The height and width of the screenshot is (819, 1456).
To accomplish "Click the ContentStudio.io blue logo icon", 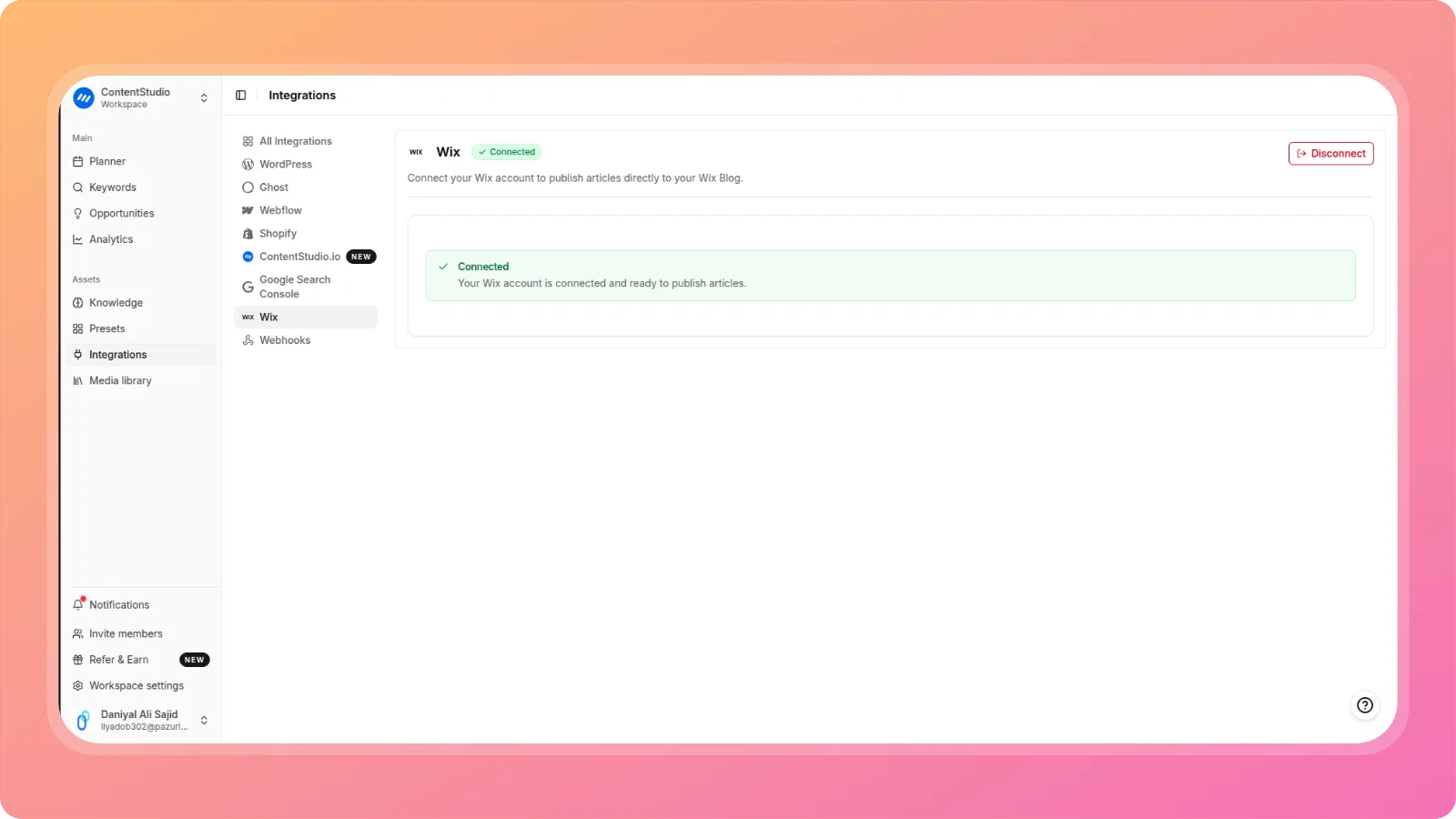I will coord(248,257).
